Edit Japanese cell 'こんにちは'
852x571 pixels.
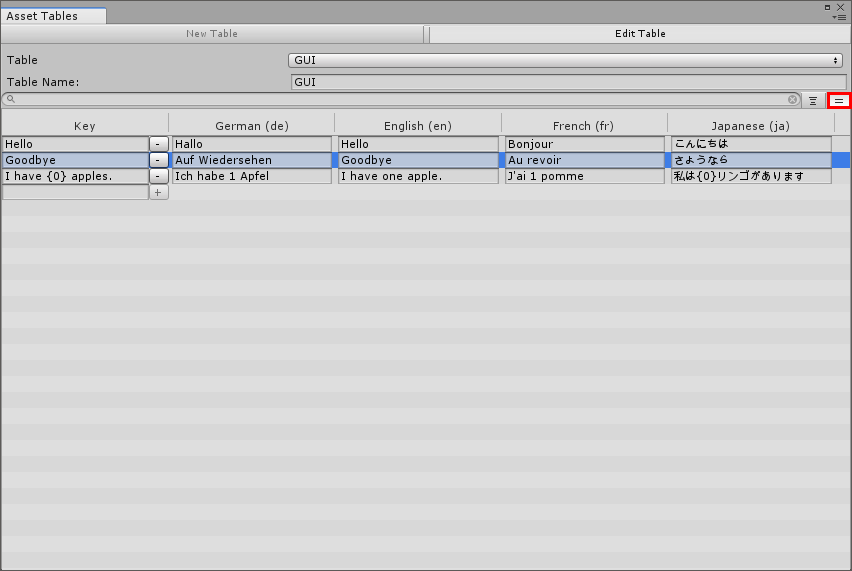751,144
